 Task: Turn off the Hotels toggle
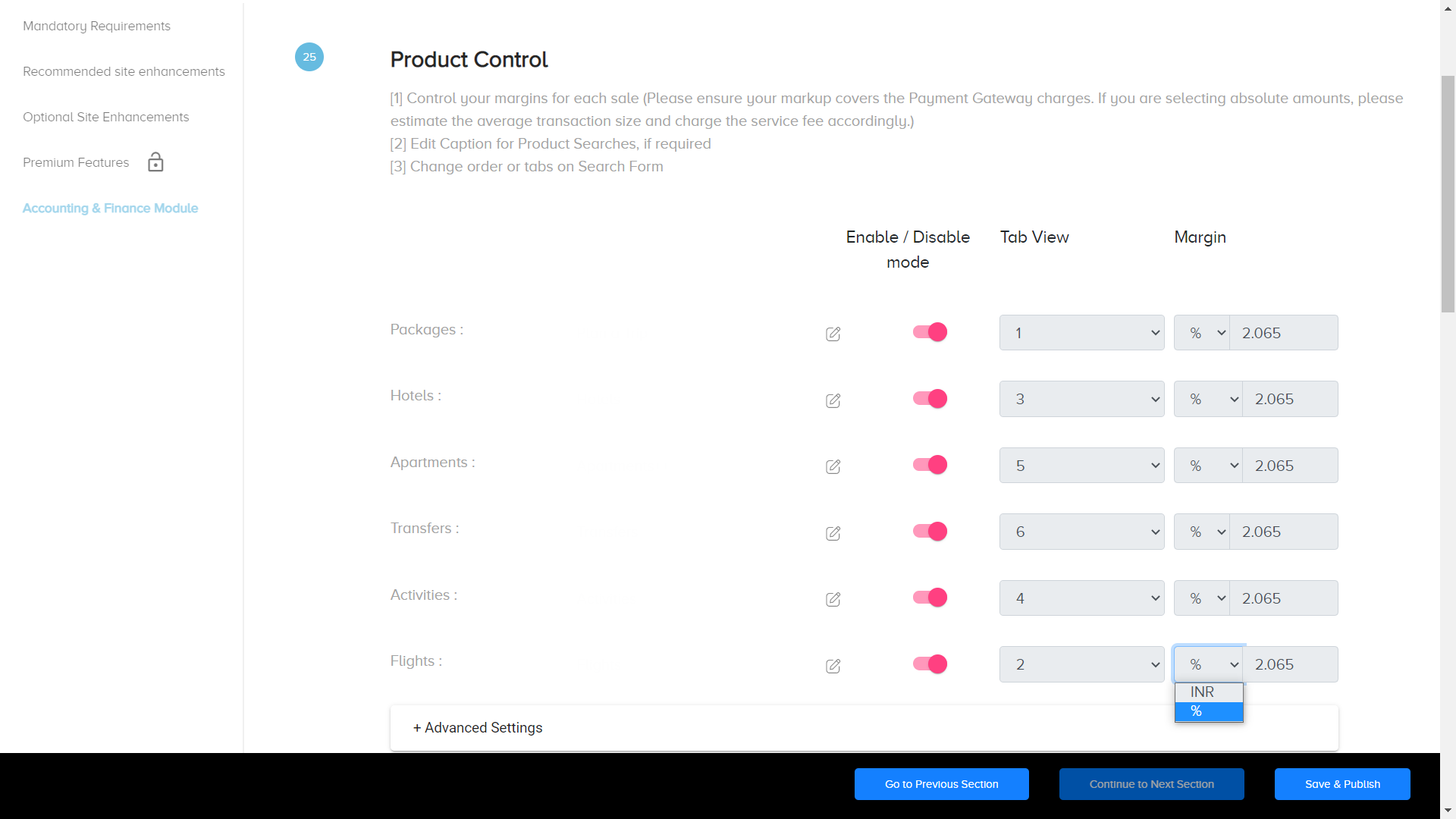click(x=930, y=399)
